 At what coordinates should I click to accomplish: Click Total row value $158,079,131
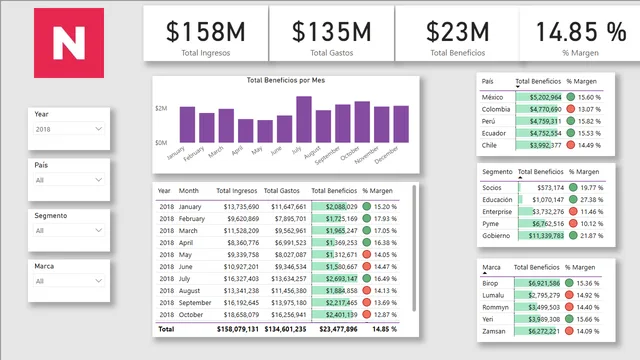pyautogui.click(x=238, y=329)
